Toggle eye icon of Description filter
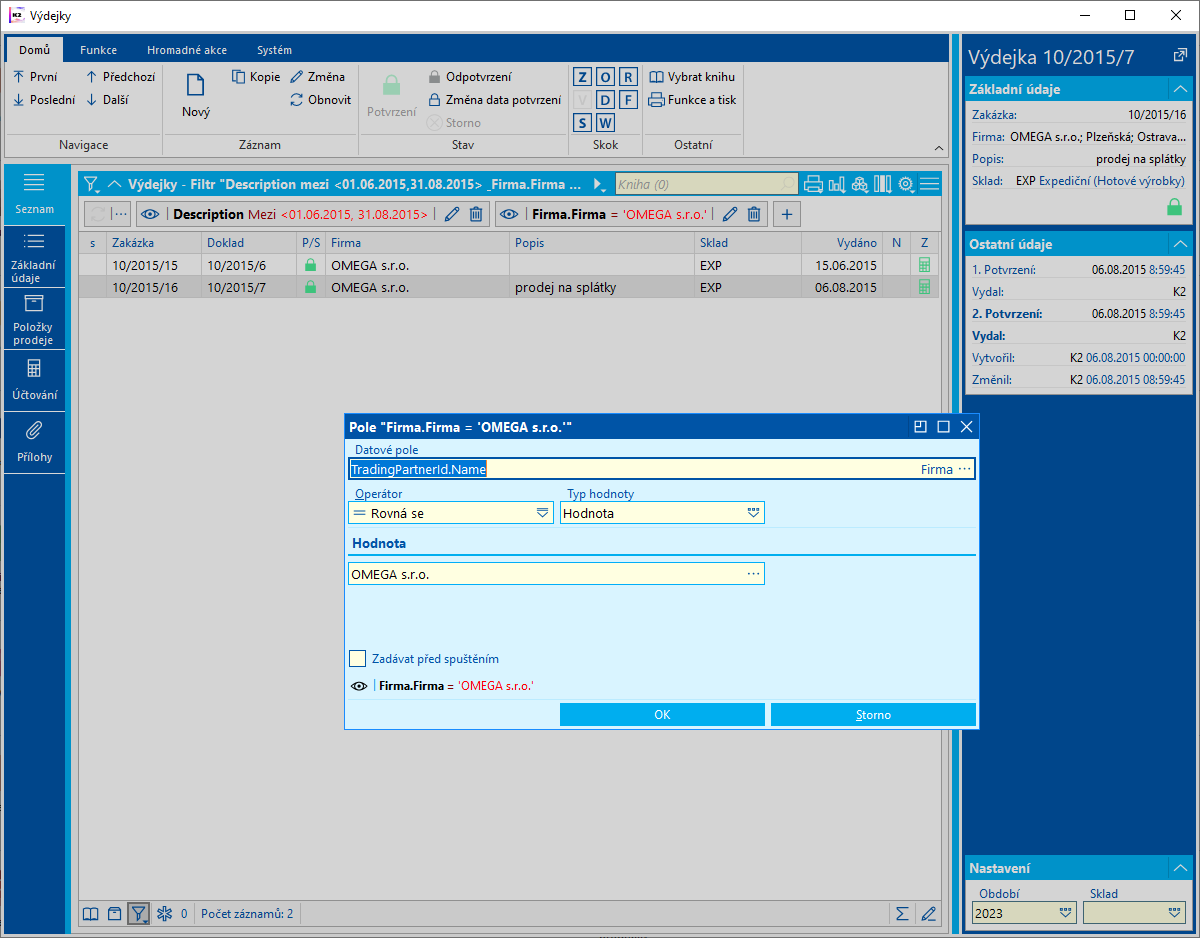Screen dimensions: 1200x938 (x=150, y=214)
